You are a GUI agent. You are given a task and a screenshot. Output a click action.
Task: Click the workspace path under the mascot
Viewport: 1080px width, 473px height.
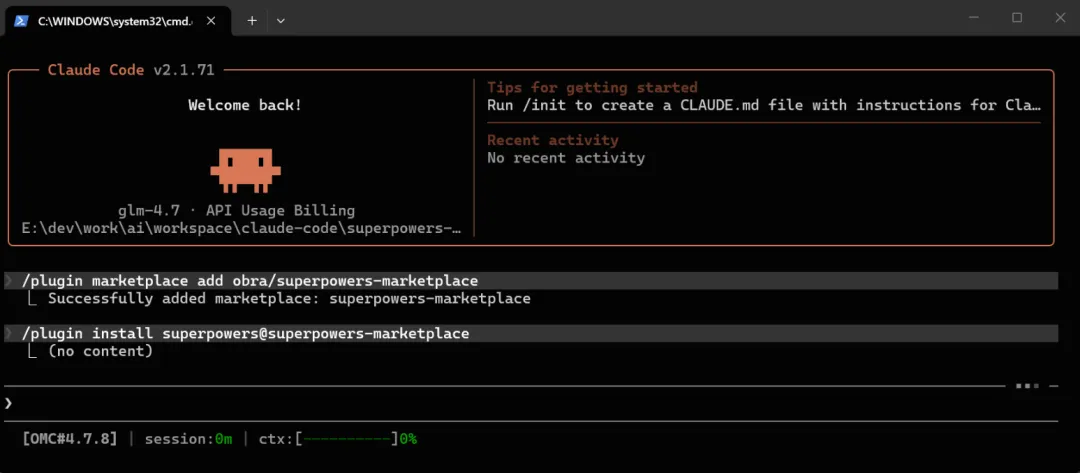point(242,229)
